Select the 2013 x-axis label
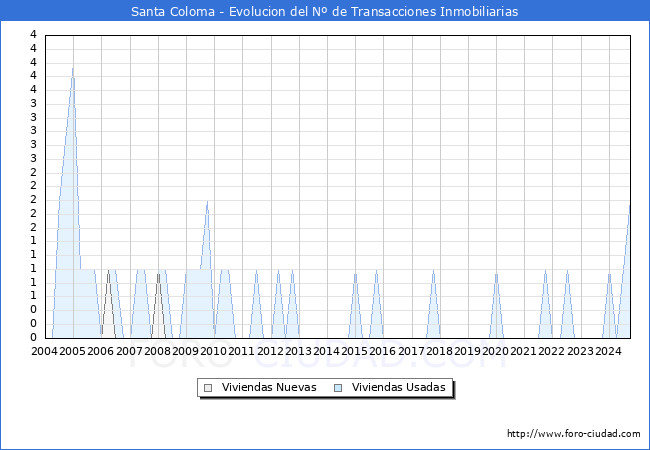Screen dimensions: 650x450 click(x=298, y=351)
